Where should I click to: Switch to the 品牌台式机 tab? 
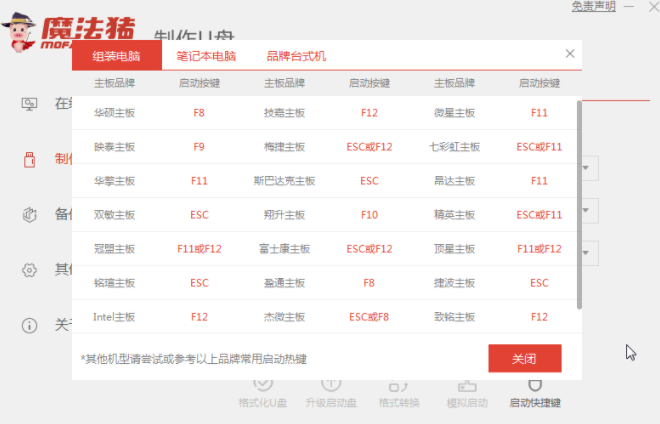point(296,57)
